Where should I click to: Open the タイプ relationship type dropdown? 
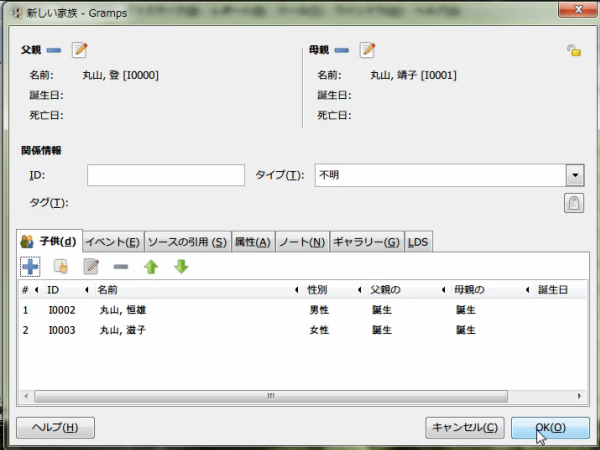coord(574,175)
